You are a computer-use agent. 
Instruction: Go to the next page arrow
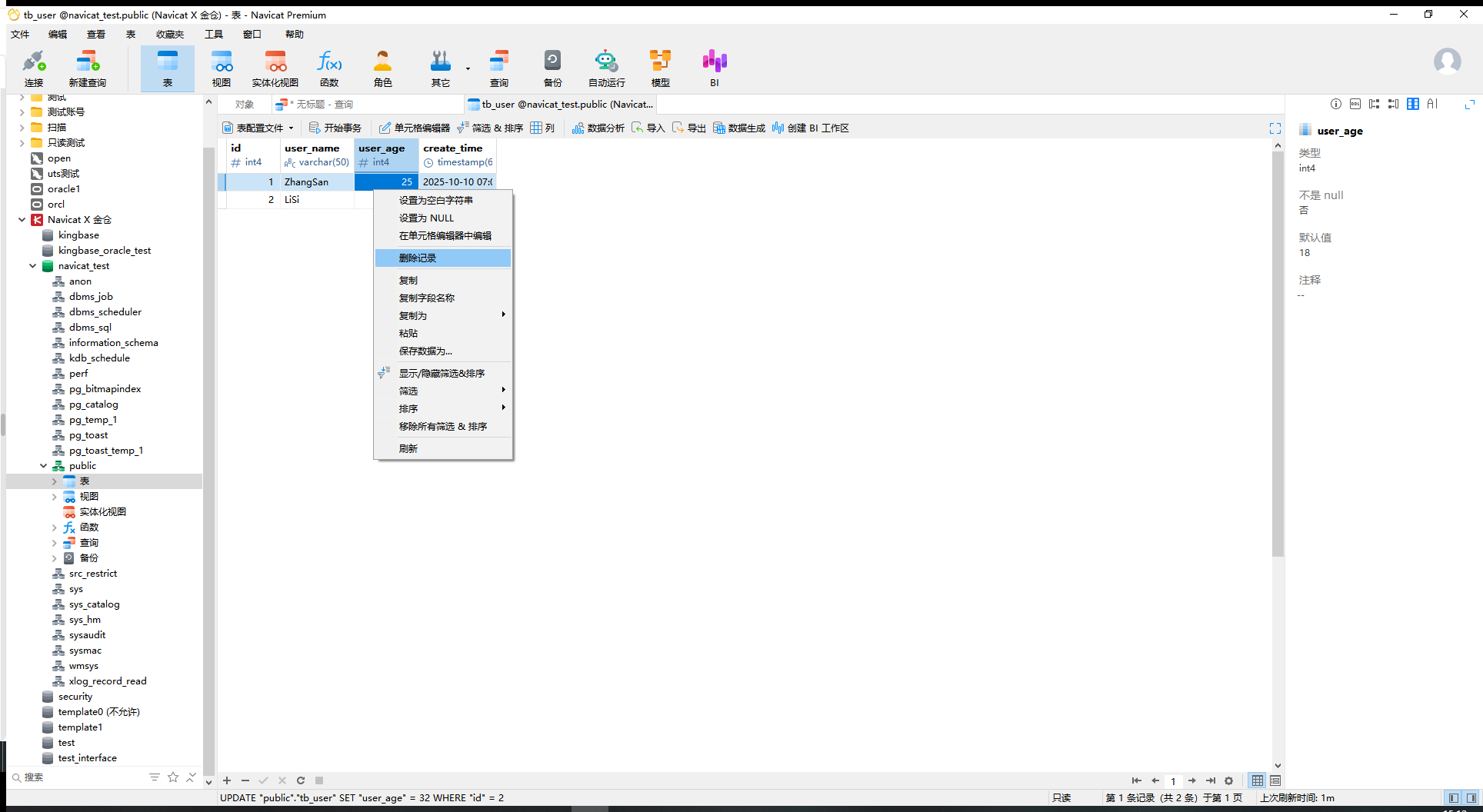pyautogui.click(x=1191, y=780)
